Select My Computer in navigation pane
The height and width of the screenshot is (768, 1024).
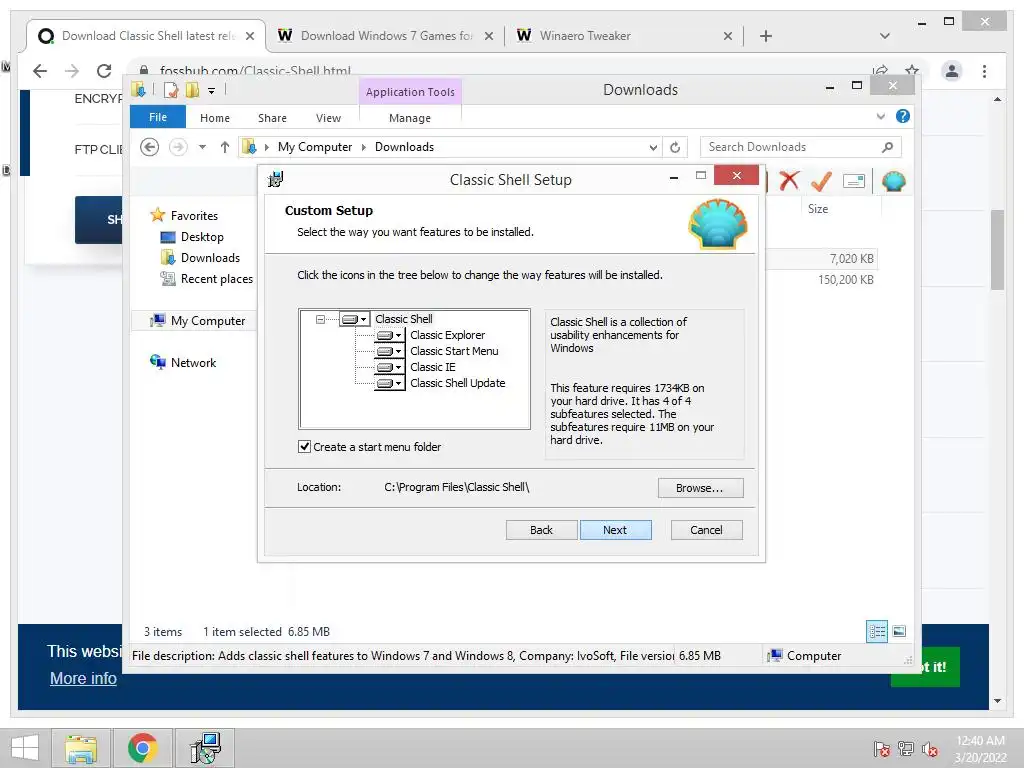click(208, 321)
